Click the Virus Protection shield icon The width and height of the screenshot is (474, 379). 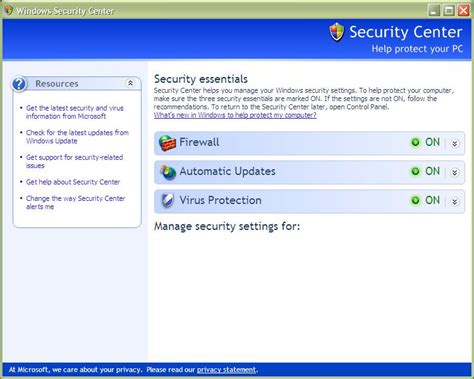pyautogui.click(x=167, y=201)
